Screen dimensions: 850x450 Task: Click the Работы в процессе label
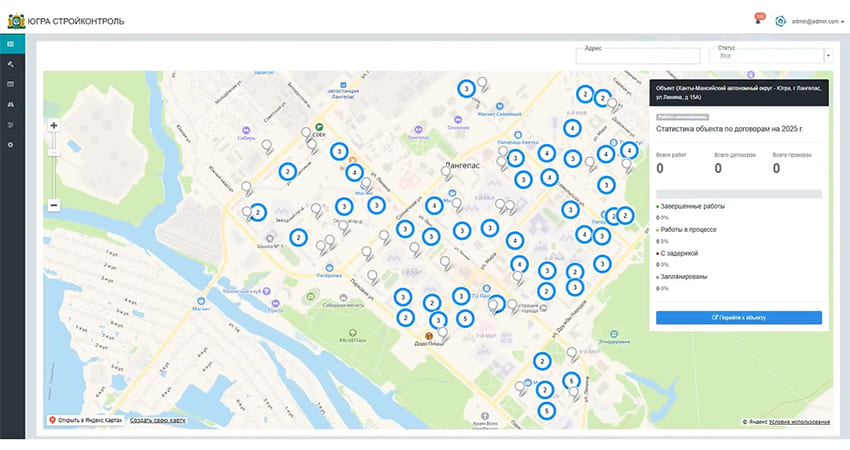(688, 230)
